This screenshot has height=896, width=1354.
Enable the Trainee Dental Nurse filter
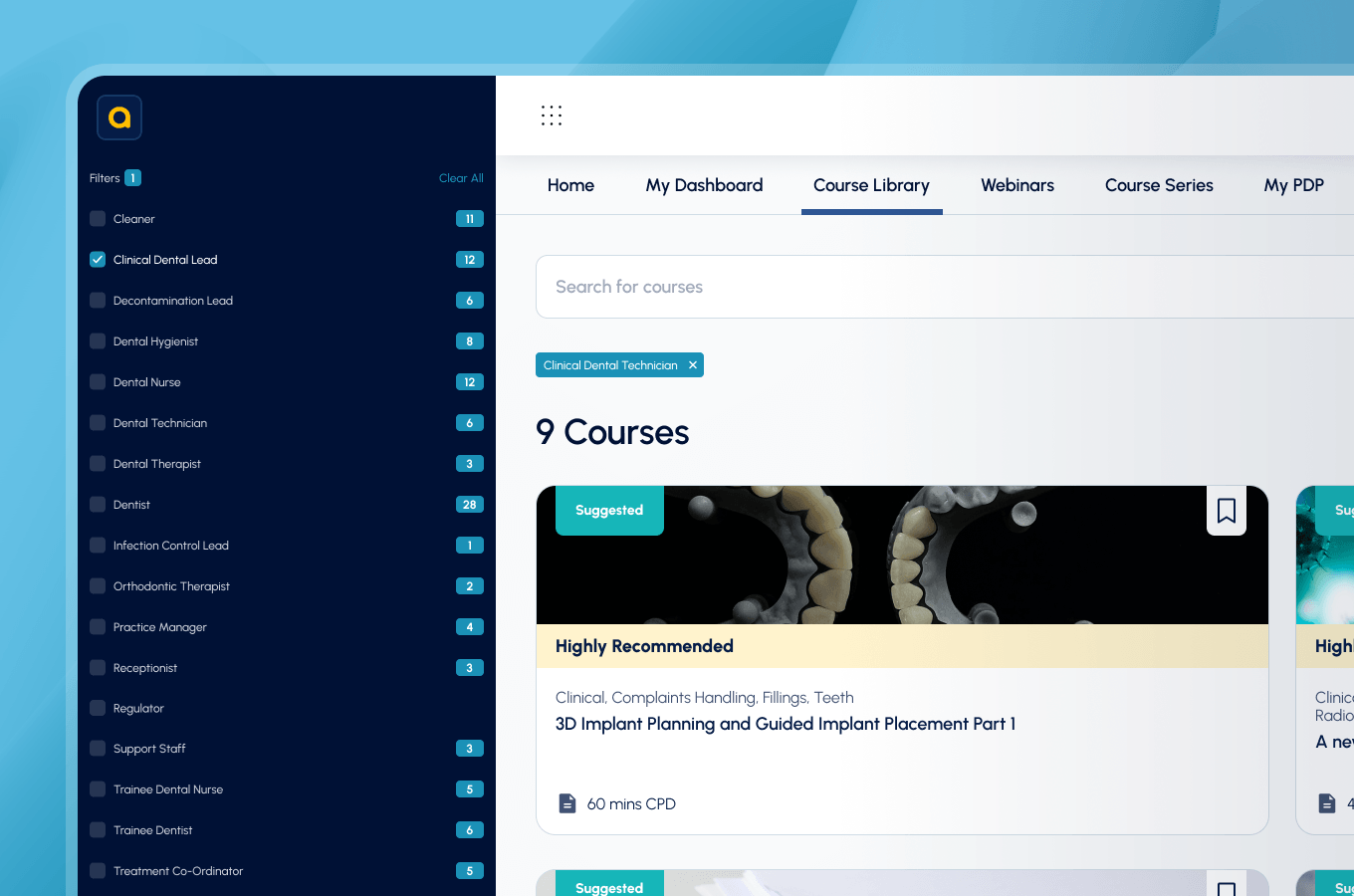coord(98,789)
